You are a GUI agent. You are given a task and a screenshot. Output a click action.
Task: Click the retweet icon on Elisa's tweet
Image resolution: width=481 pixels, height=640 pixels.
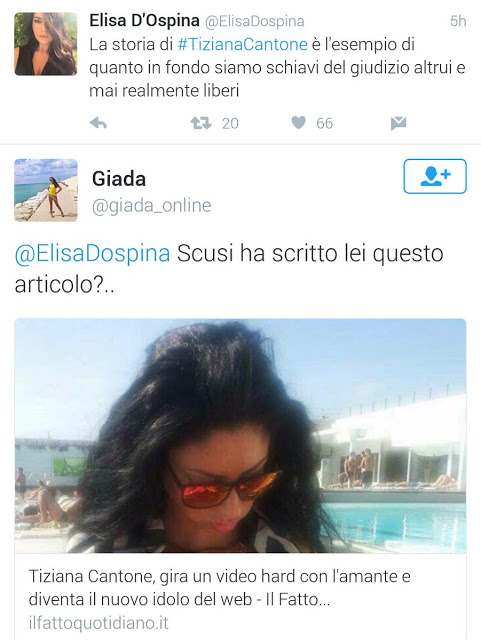point(201,123)
